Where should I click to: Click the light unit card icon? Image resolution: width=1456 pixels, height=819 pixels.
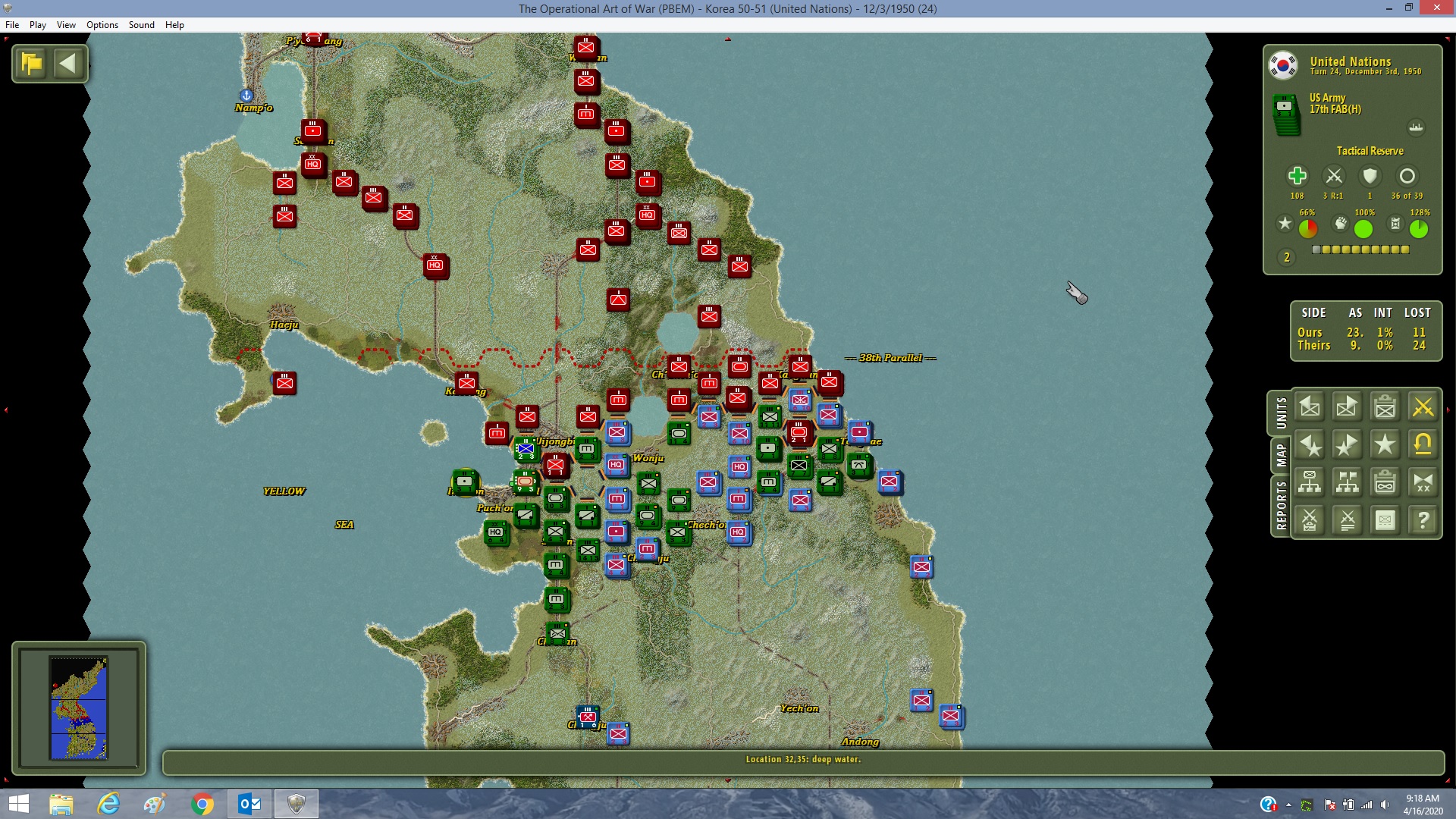tap(1385, 520)
